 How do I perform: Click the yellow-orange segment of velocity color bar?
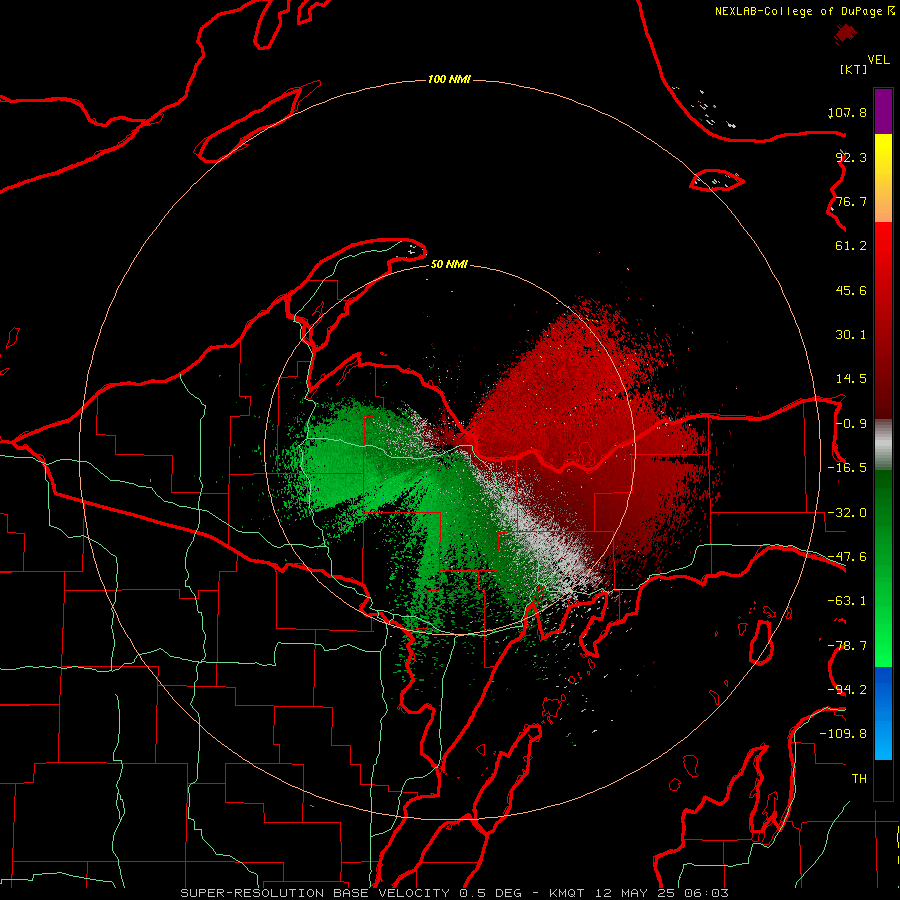[883, 178]
